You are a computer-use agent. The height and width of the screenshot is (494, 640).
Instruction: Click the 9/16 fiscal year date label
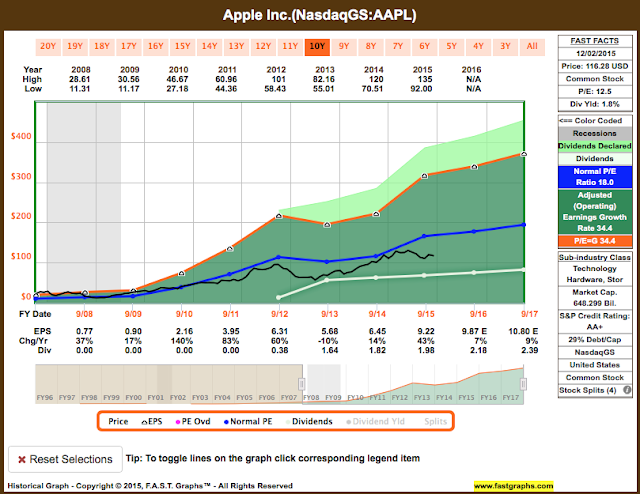click(478, 314)
